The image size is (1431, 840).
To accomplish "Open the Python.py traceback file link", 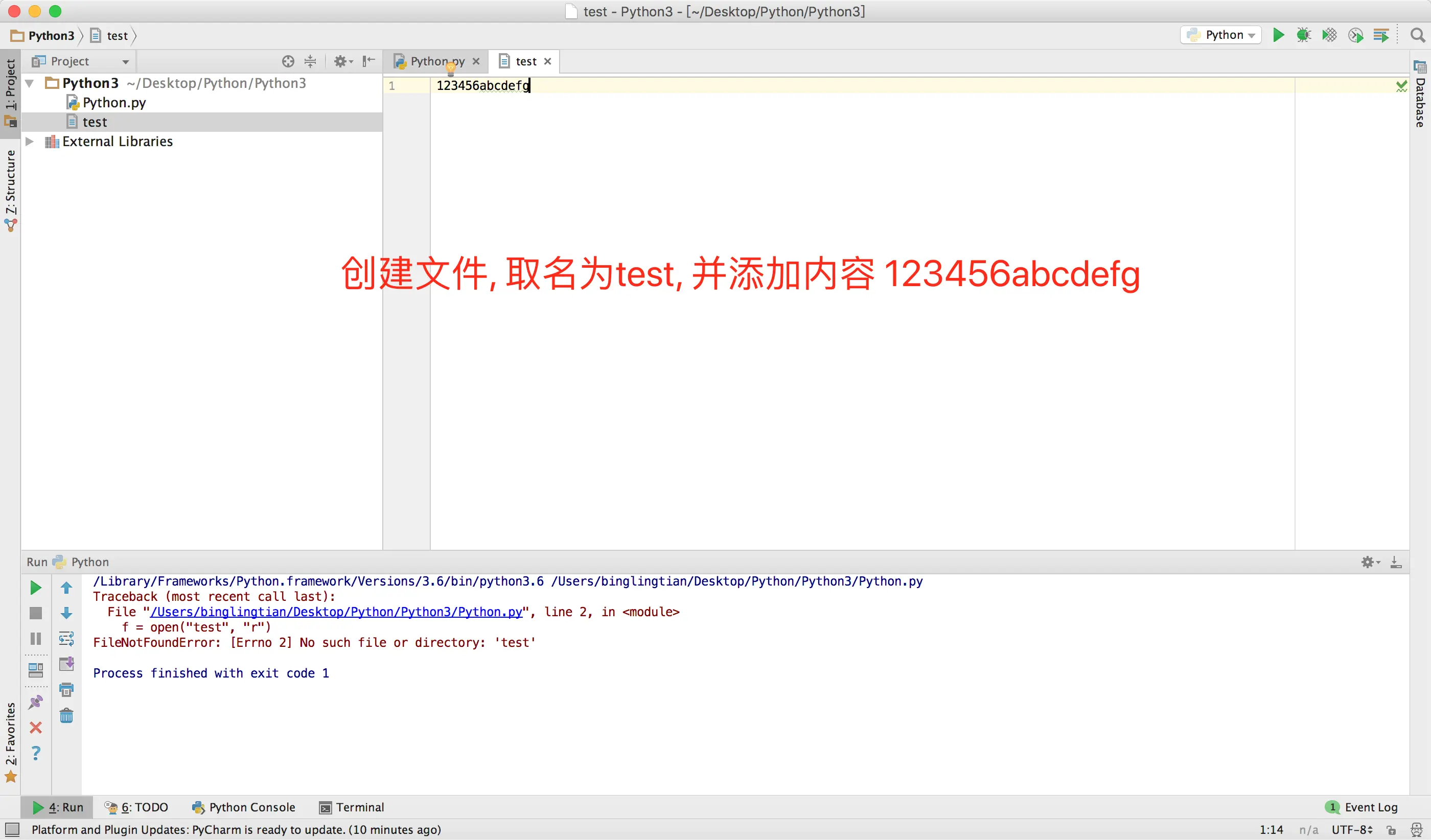I will click(x=336, y=612).
